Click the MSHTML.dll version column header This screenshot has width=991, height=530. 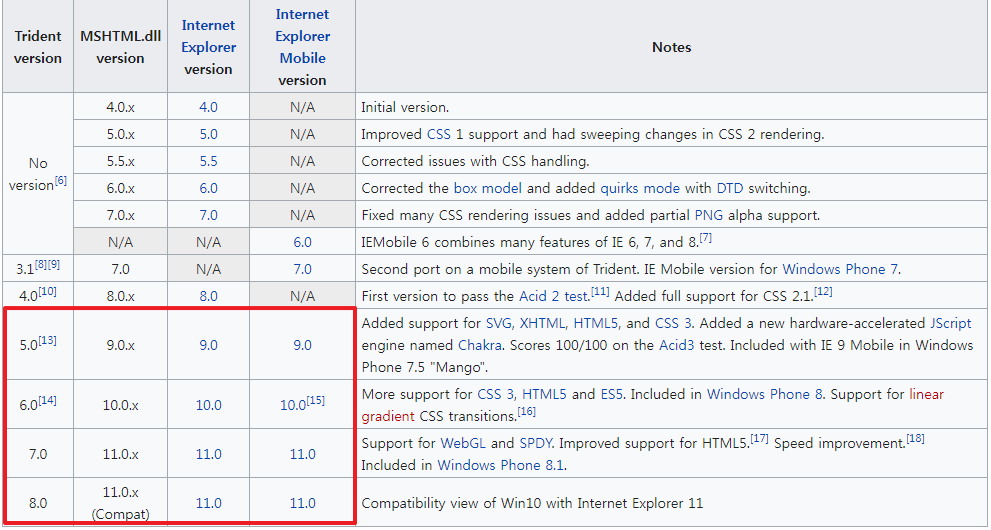120,47
